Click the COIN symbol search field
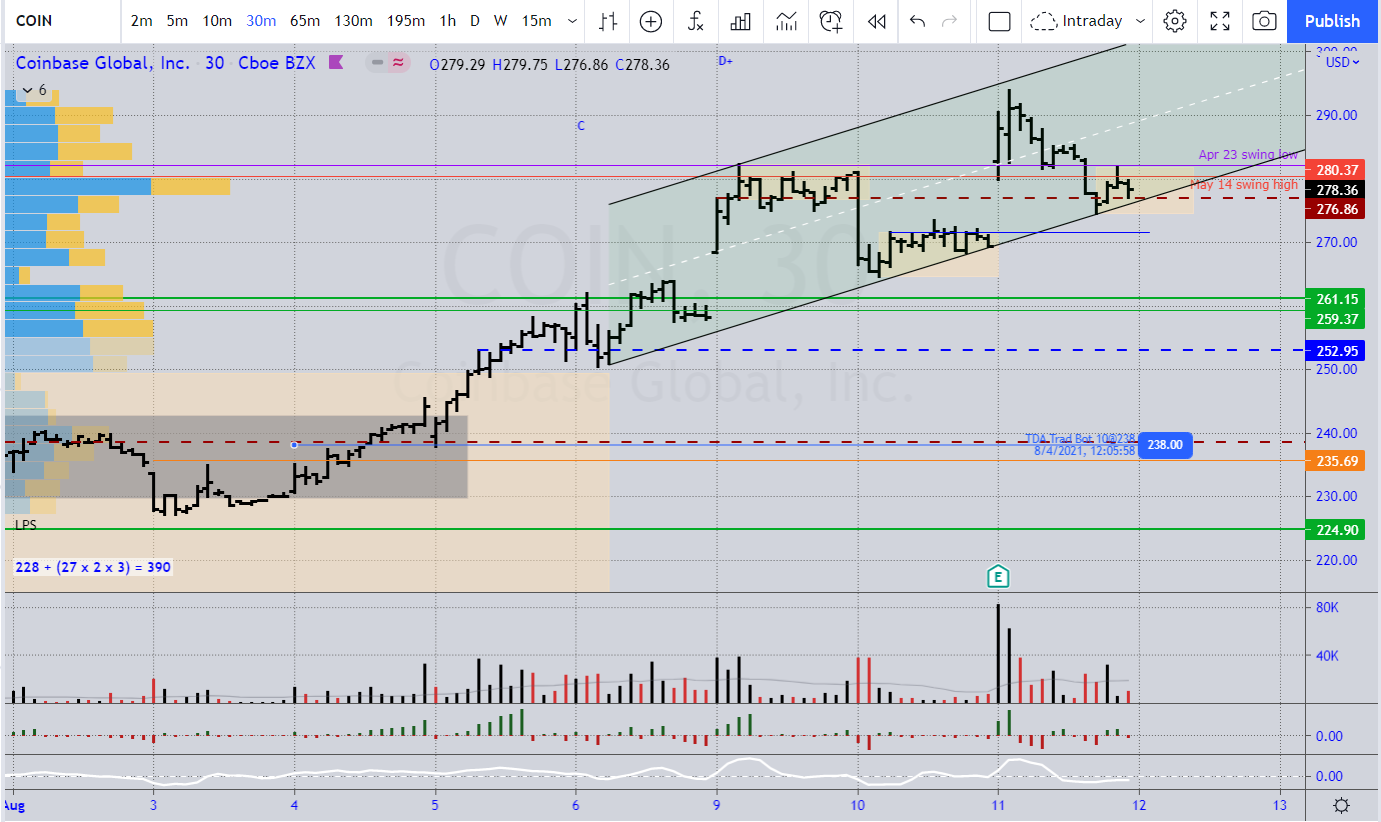 coord(60,21)
